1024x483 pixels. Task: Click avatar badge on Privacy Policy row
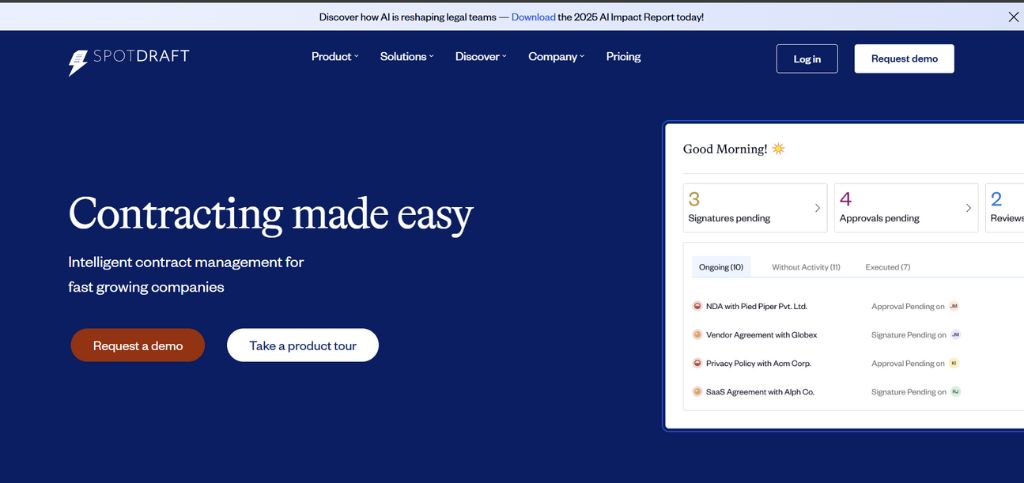click(953, 364)
